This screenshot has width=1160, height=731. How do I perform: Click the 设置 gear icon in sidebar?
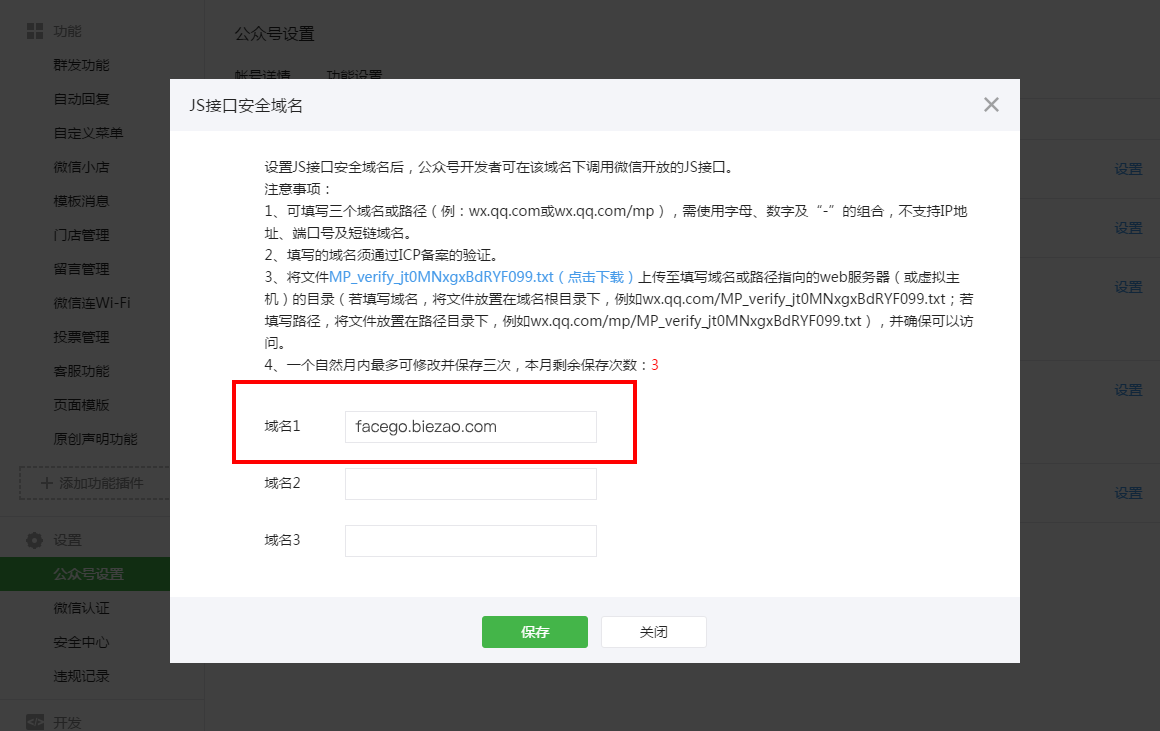tap(34, 540)
